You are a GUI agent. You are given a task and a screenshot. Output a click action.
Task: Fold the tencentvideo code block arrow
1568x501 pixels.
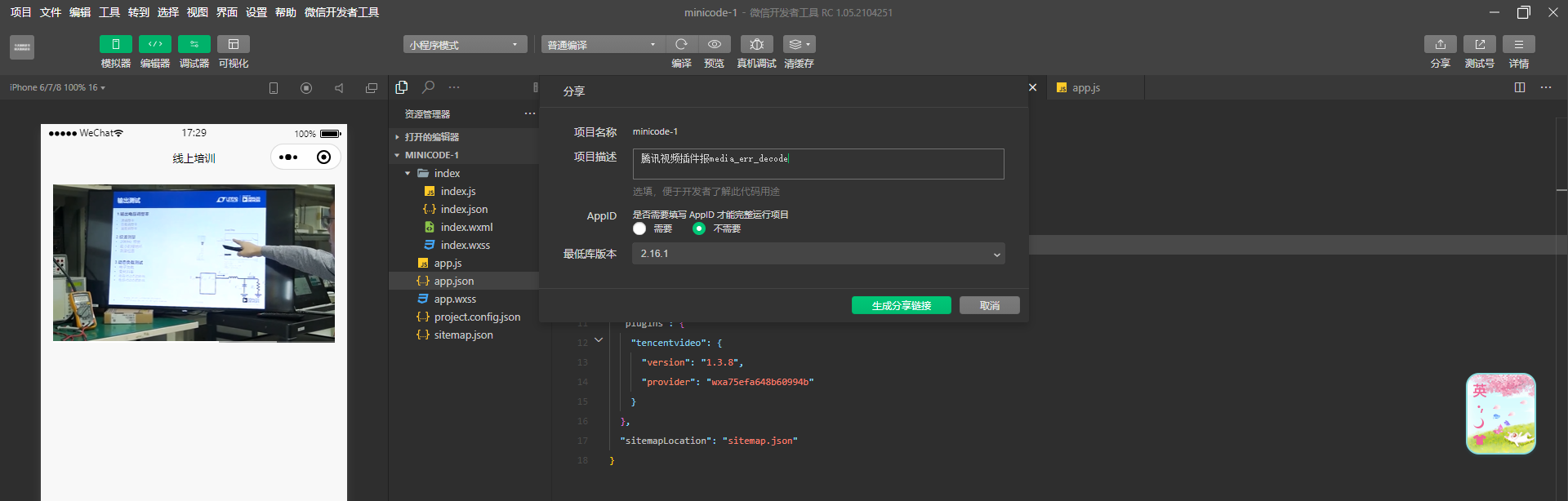[599, 340]
